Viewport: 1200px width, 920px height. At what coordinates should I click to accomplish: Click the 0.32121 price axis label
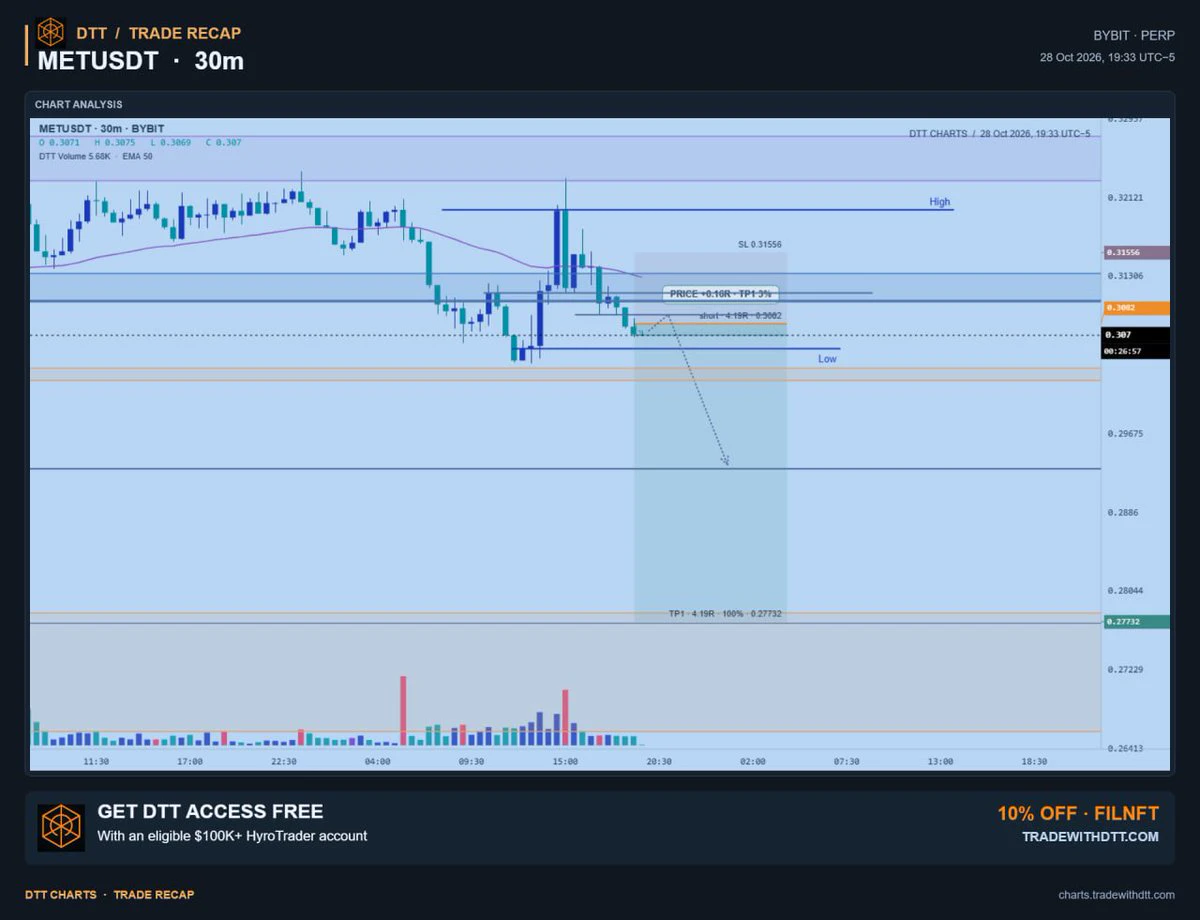(x=1125, y=198)
